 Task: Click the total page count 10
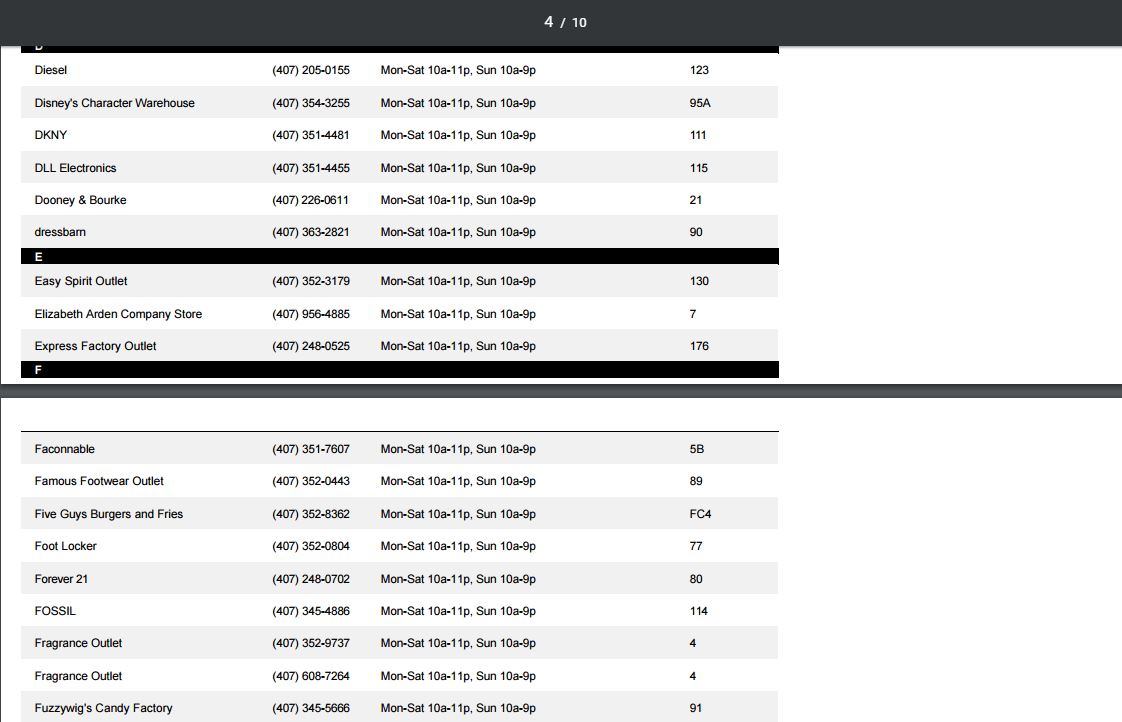click(579, 23)
